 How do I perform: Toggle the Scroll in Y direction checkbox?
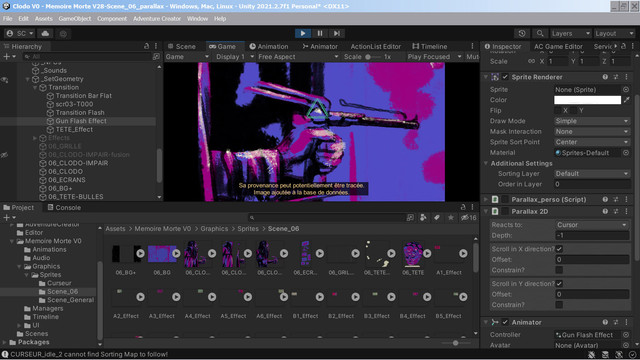click(559, 284)
